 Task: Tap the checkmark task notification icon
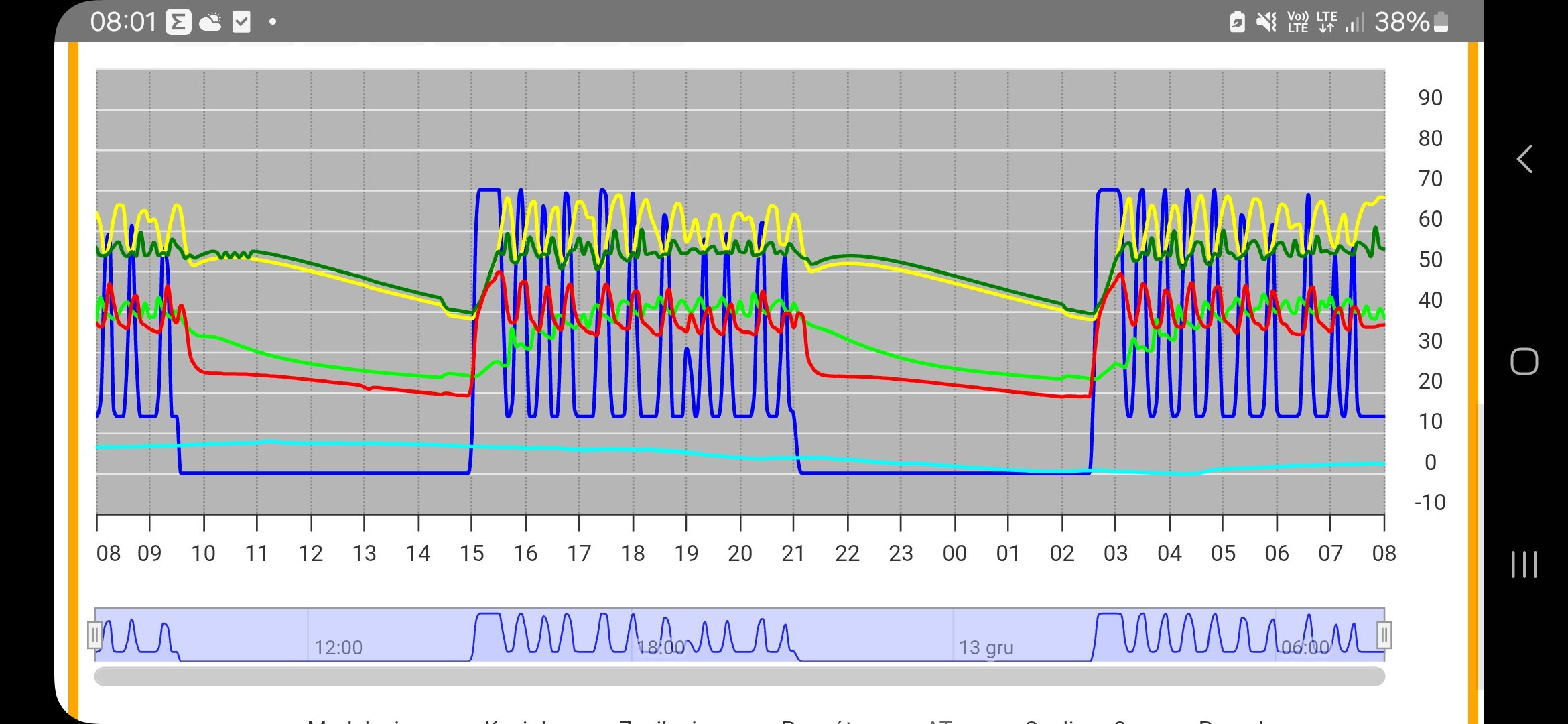point(241,22)
